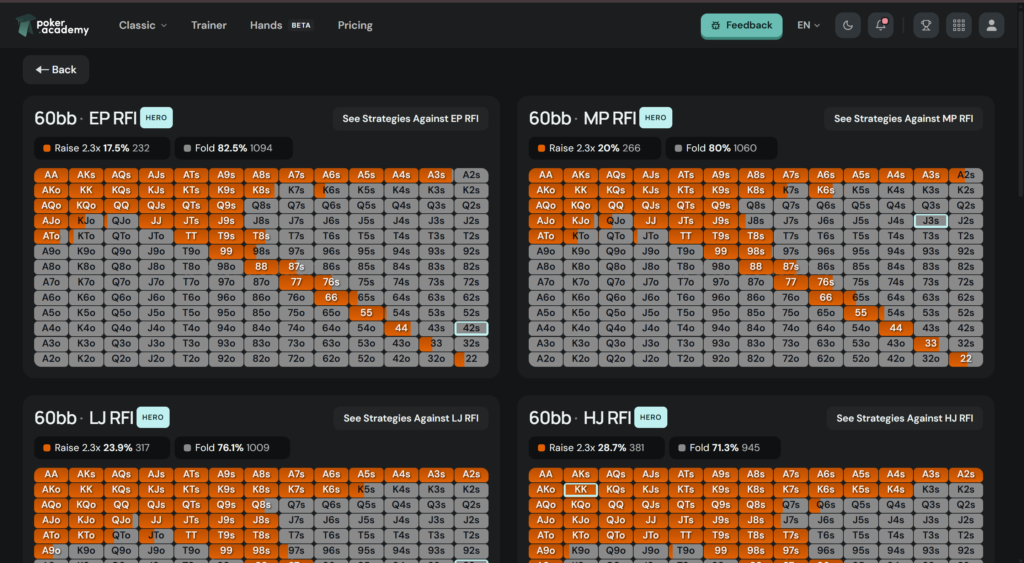The width and height of the screenshot is (1024, 563).
Task: Open the Pricing page
Action: (355, 25)
